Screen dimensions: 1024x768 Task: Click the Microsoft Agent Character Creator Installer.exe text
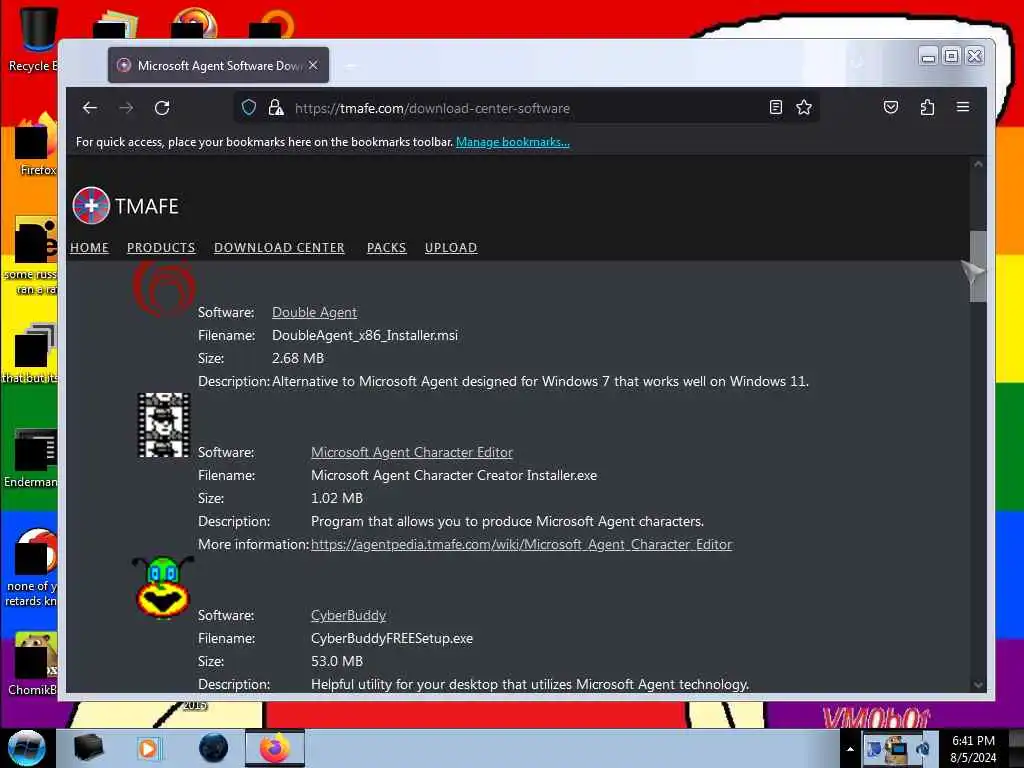(454, 475)
